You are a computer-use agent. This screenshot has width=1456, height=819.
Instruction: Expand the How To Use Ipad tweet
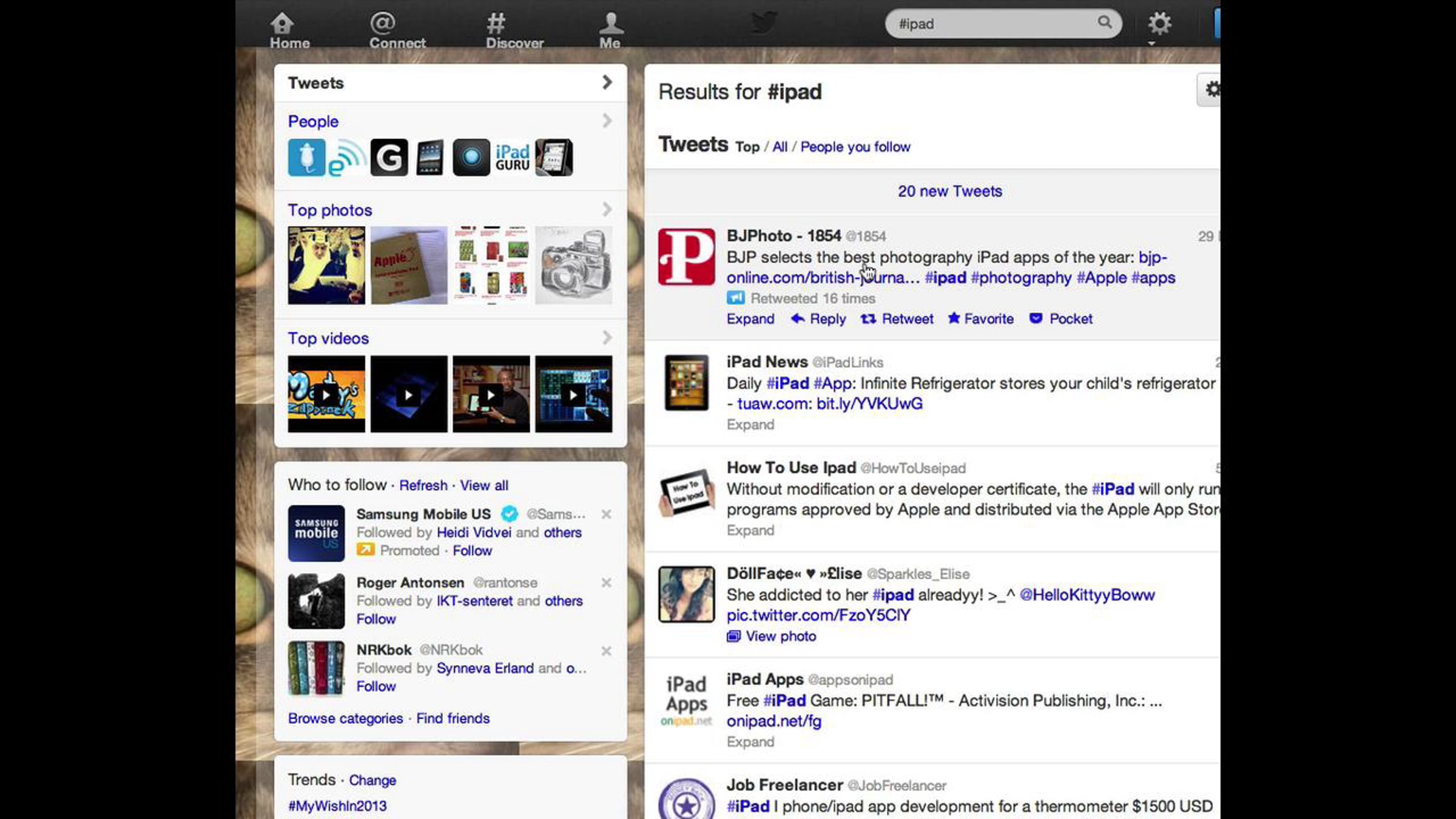750,531
